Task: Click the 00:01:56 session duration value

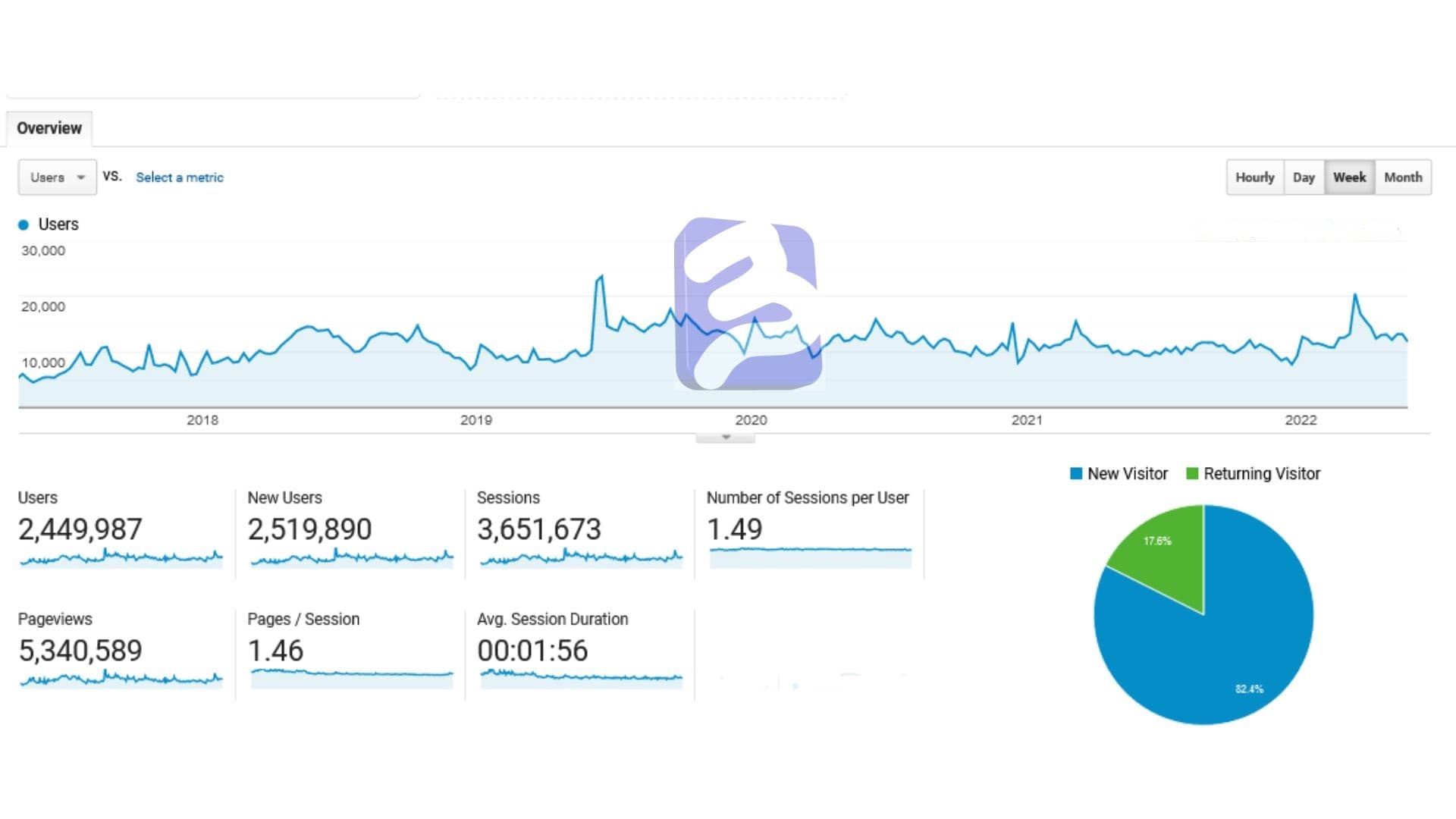Action: [x=532, y=651]
